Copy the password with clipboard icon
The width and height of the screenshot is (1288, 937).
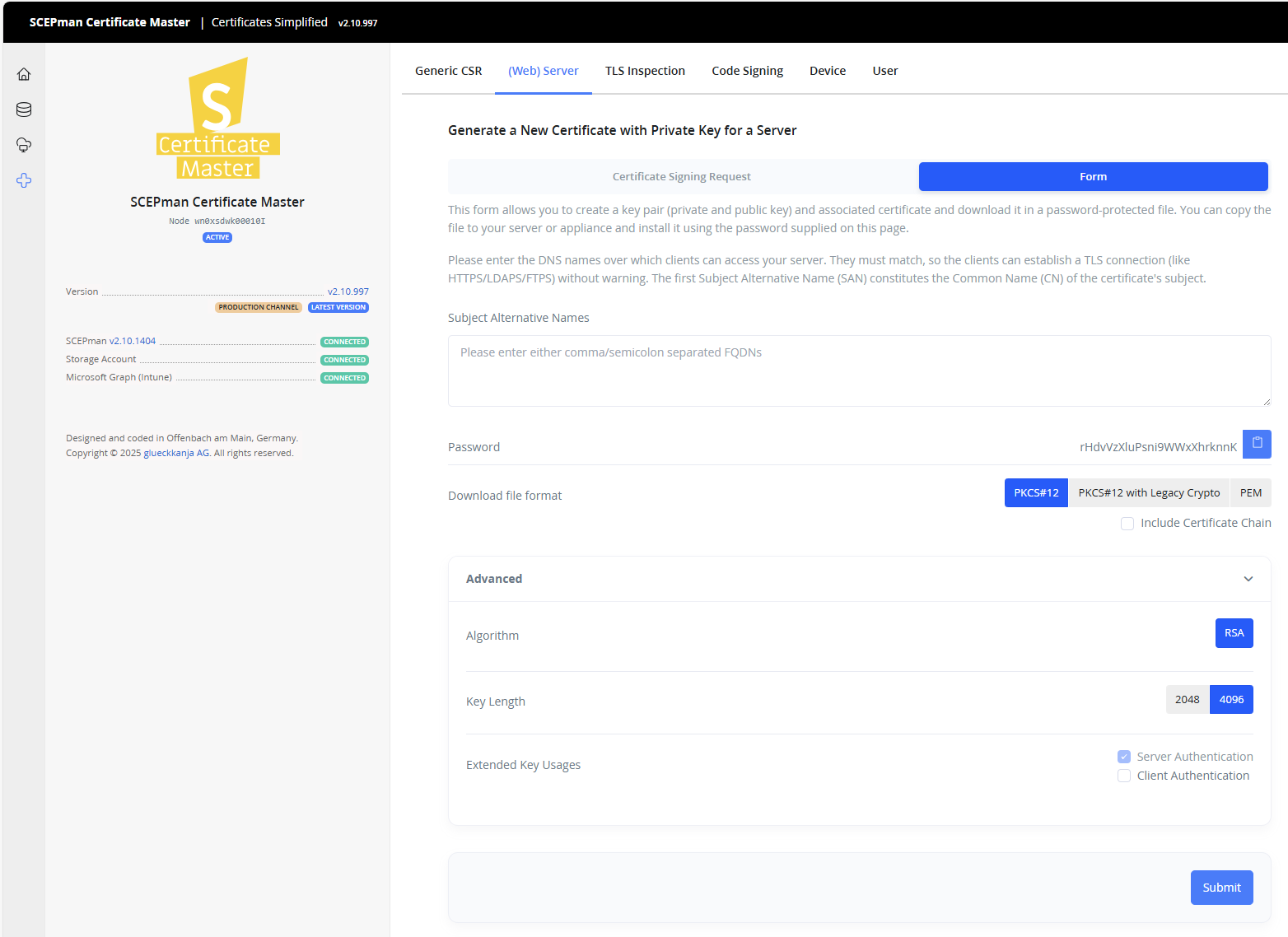click(x=1257, y=444)
